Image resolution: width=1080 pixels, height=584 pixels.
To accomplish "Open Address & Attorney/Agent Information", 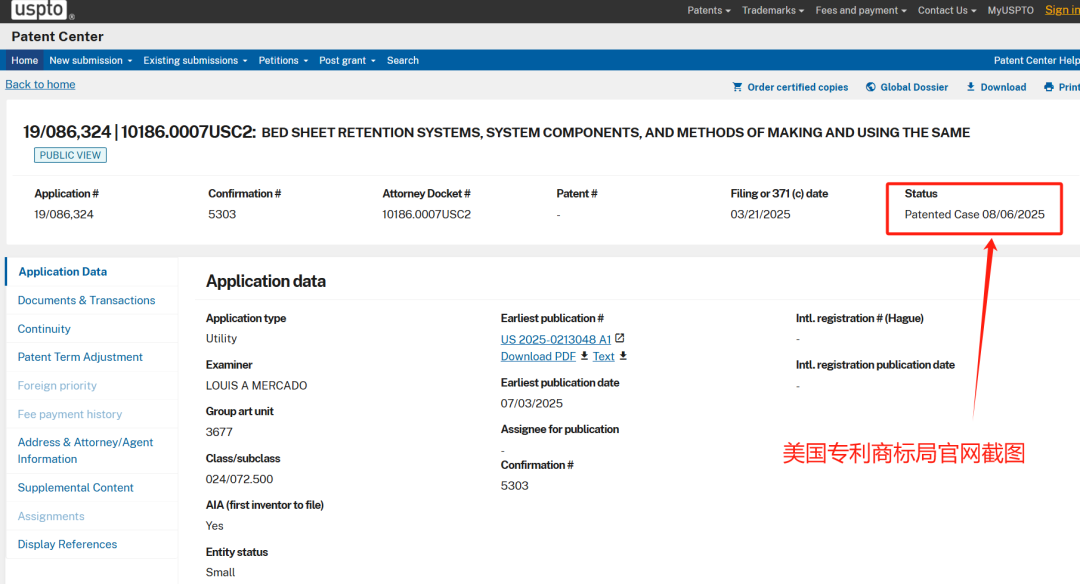I will click(85, 450).
